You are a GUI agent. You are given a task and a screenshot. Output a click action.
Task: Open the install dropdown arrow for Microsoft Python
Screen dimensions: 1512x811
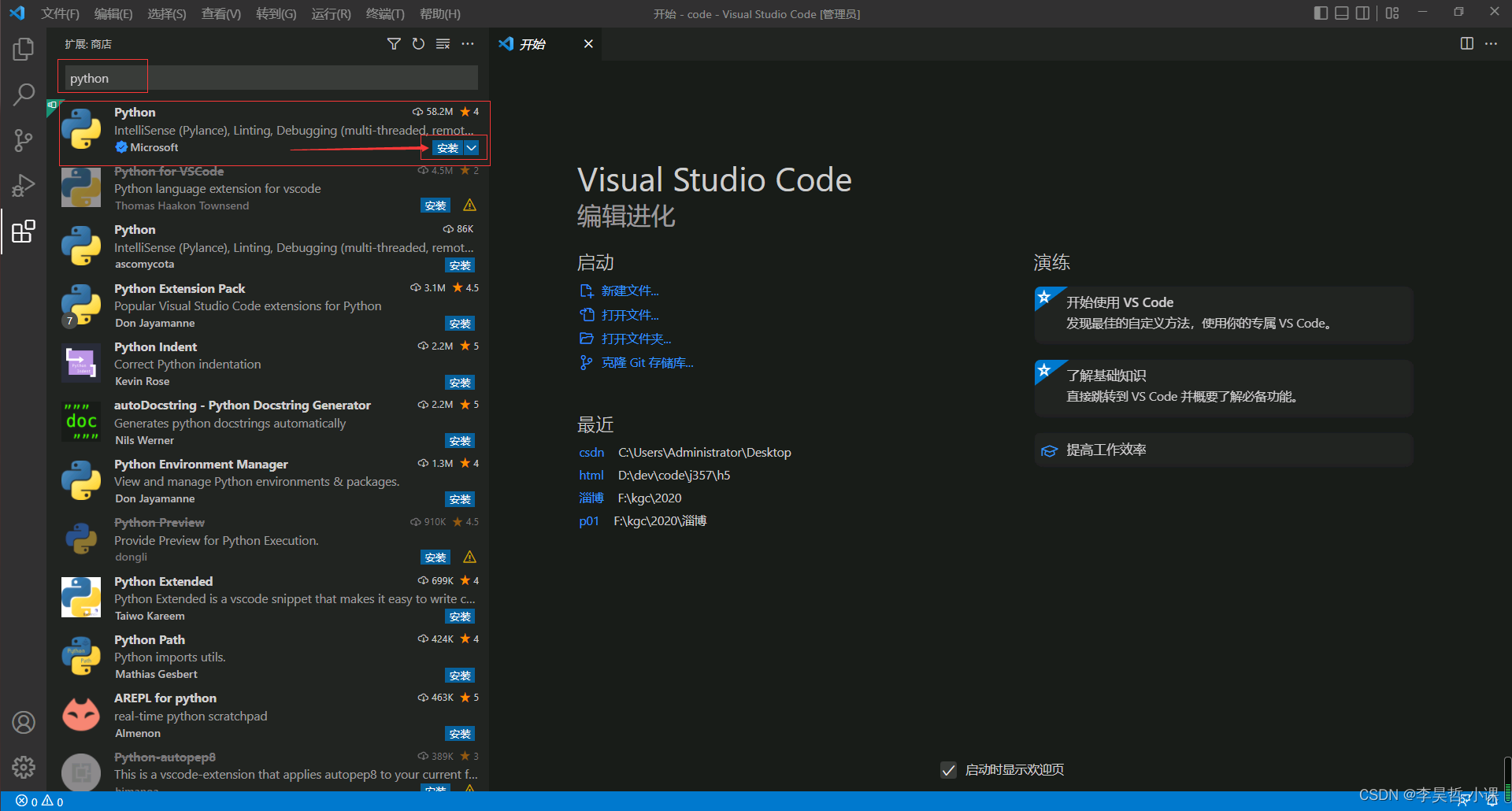coord(472,148)
